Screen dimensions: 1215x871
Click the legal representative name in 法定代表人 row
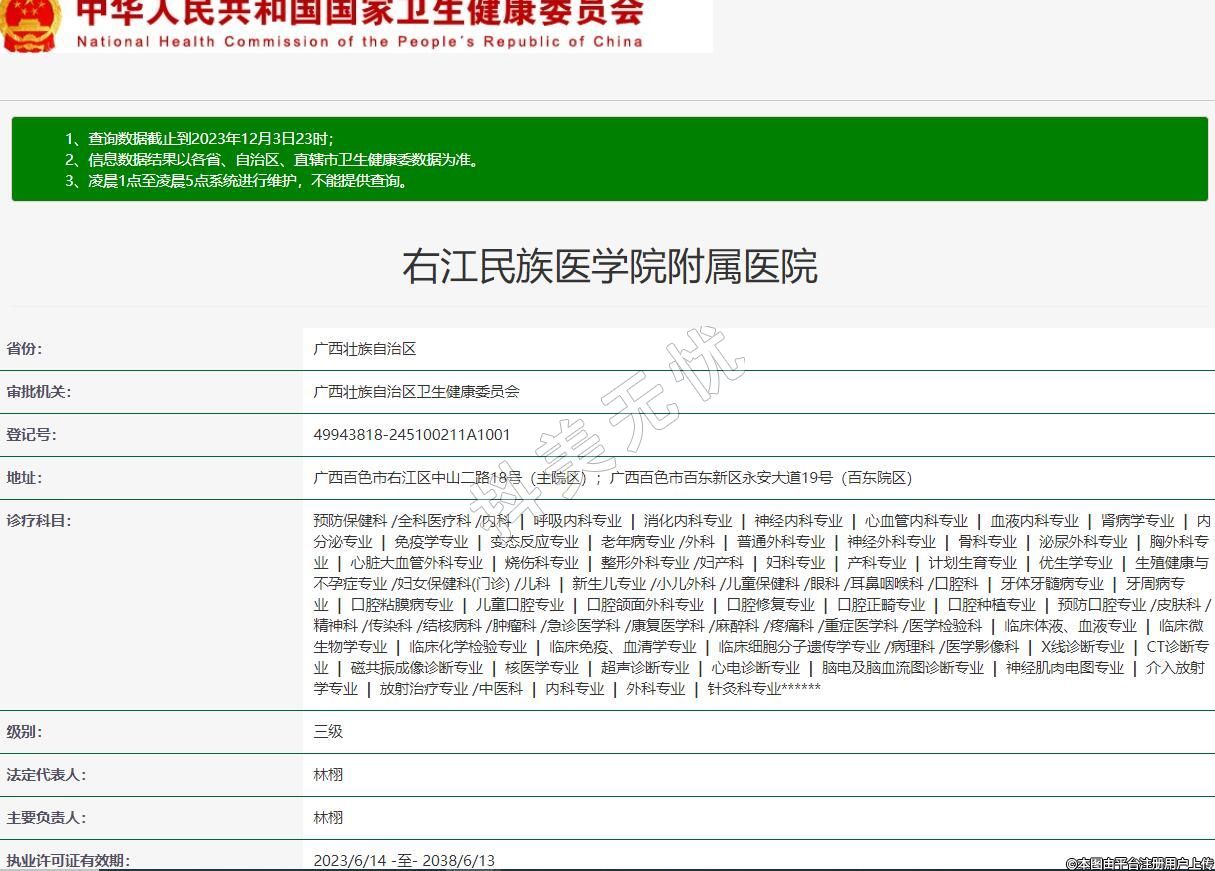(328, 775)
